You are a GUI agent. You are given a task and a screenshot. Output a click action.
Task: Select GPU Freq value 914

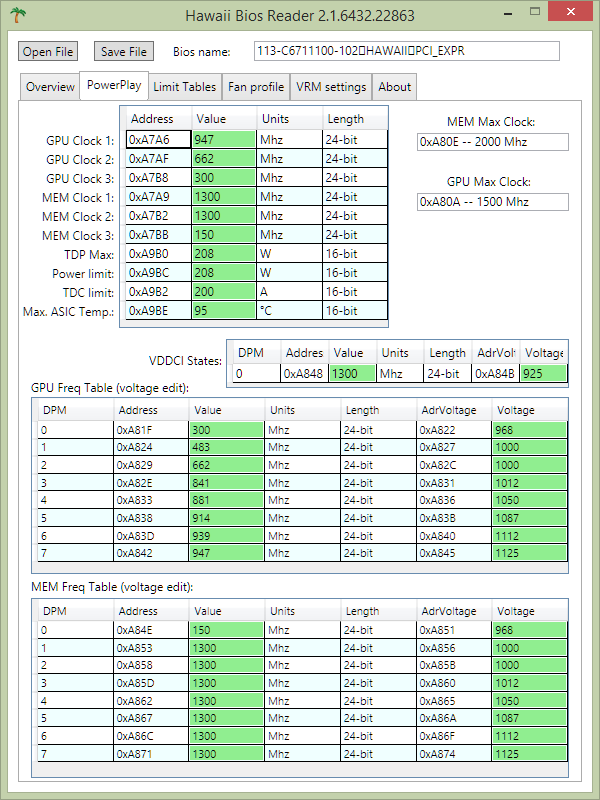pos(226,518)
